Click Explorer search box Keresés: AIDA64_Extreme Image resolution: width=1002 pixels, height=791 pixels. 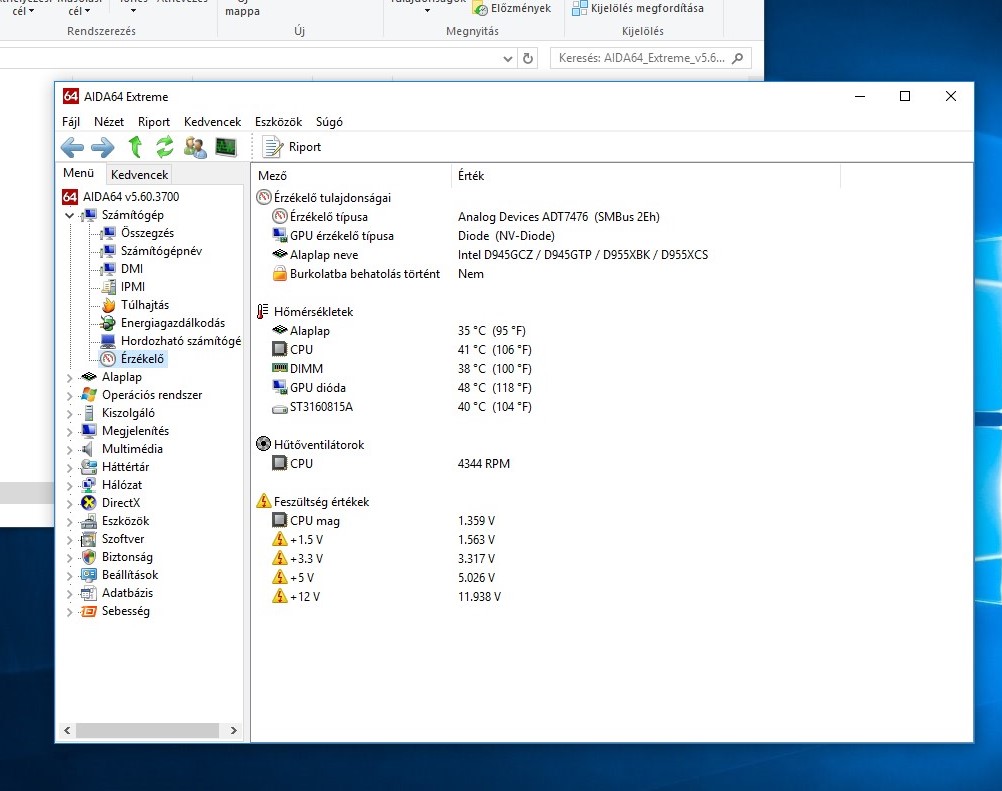[651, 58]
